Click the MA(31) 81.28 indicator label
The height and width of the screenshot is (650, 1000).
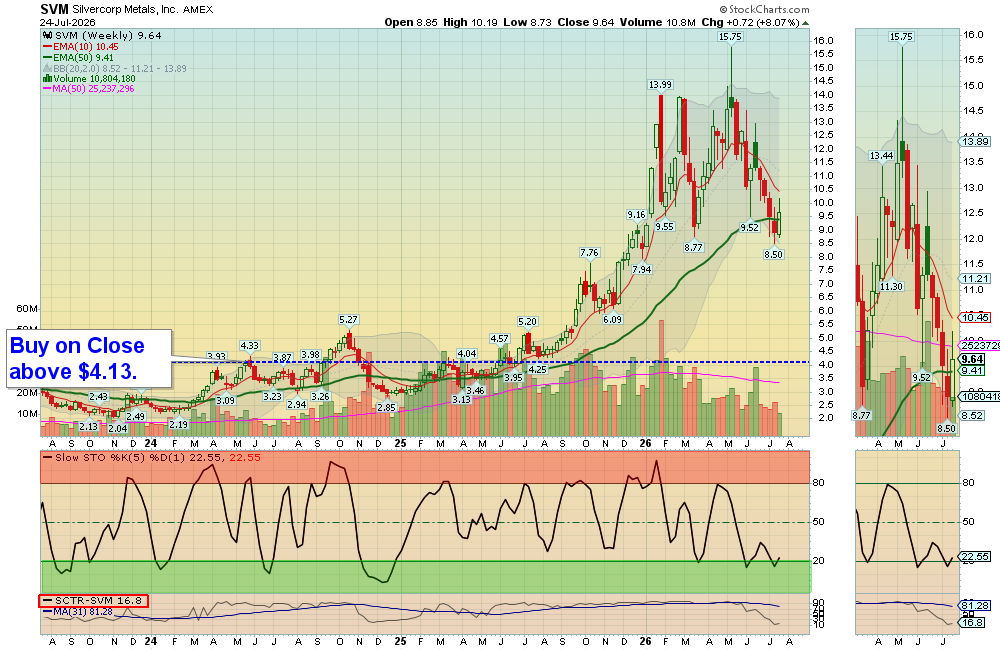[x=78, y=612]
